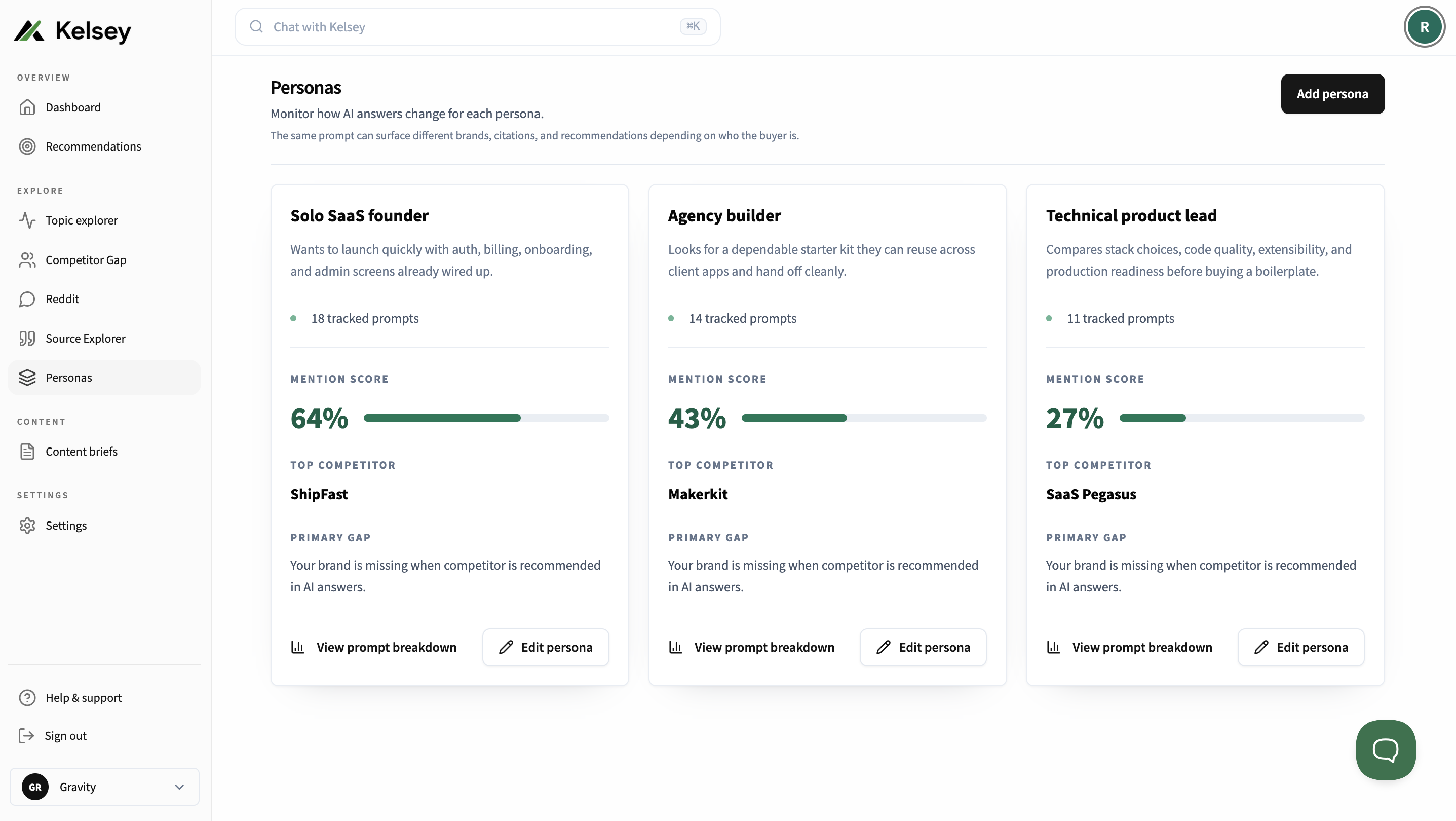
Task: Click the SaaS Pegasus top competitor name
Action: click(1091, 494)
